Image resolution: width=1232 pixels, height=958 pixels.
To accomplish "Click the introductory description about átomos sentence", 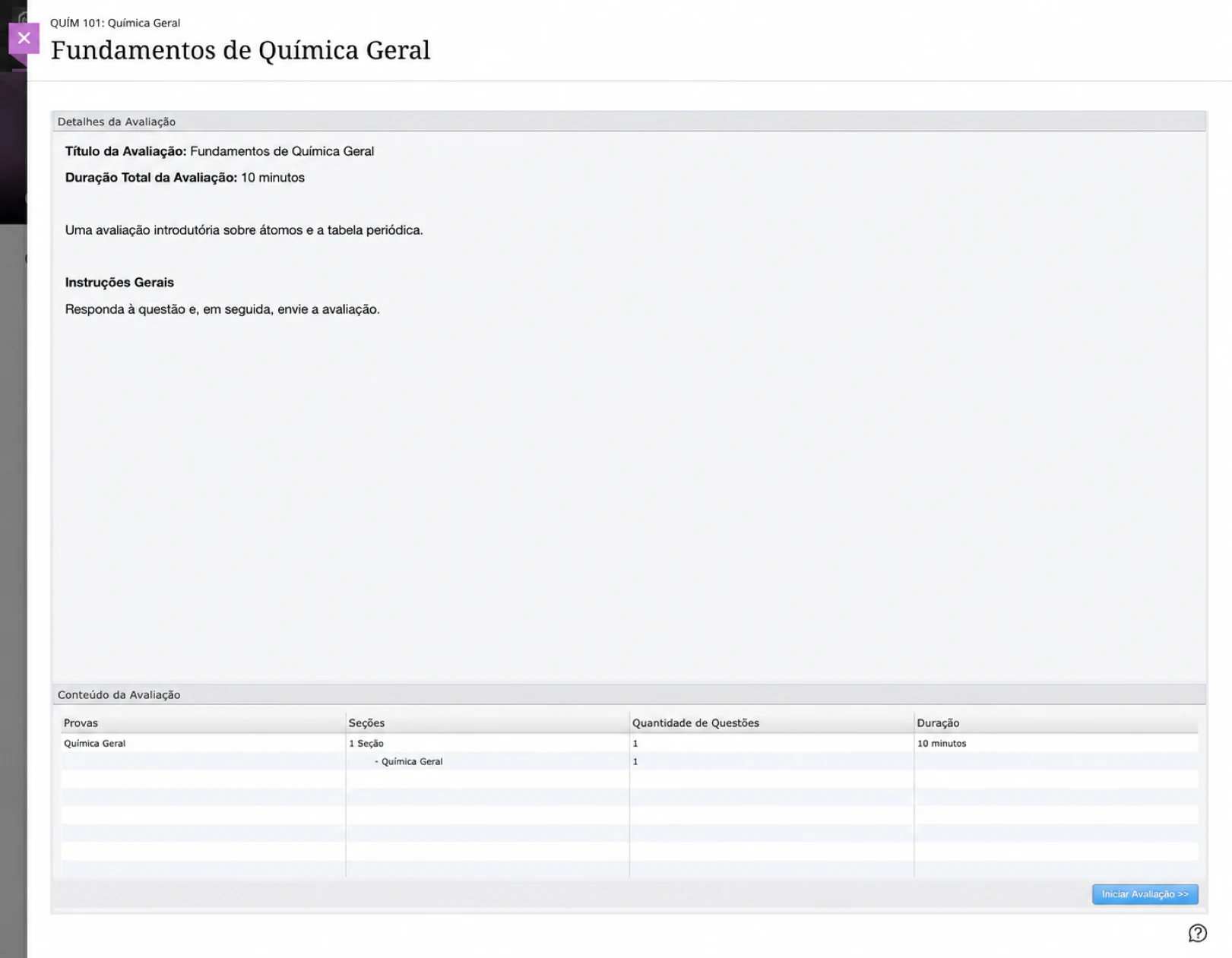I will tap(244, 230).
